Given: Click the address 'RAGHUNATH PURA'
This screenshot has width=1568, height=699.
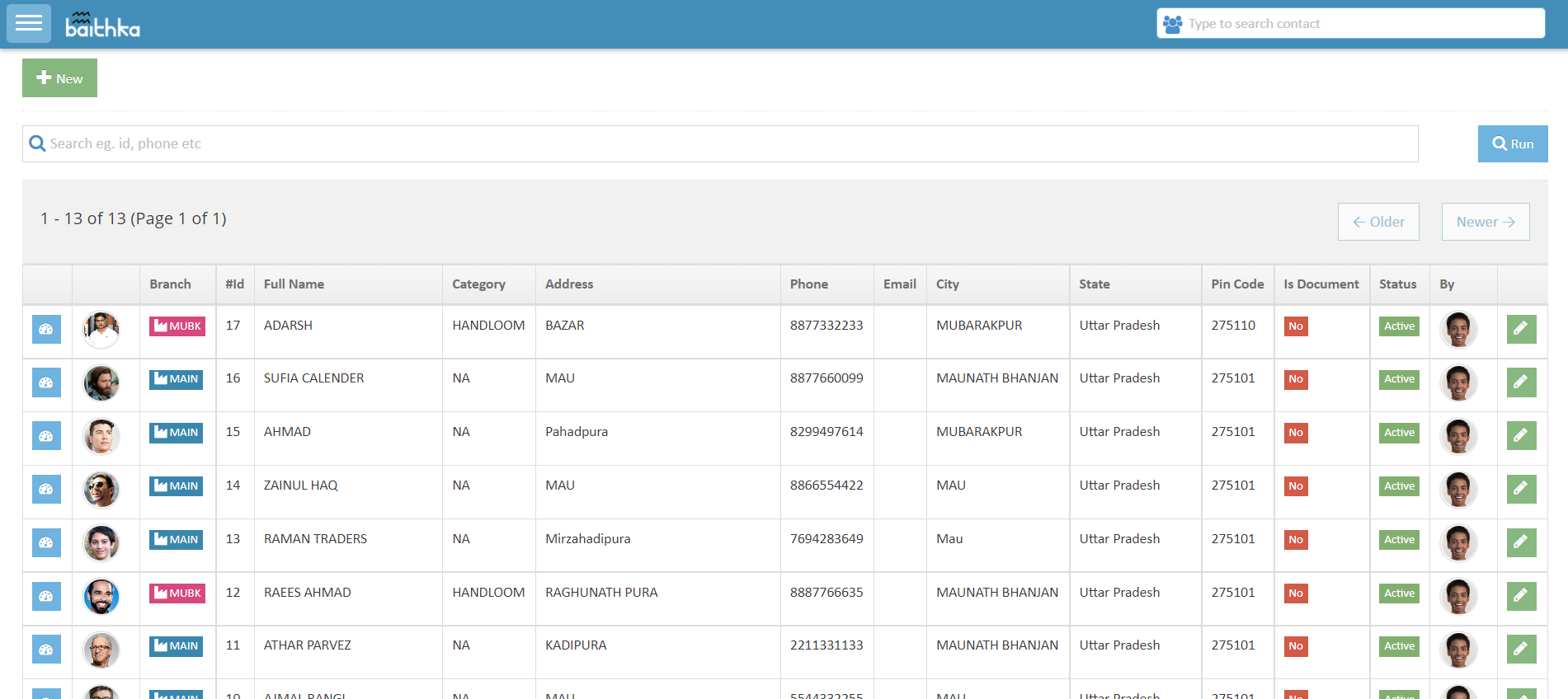Looking at the screenshot, I should pos(601,593).
